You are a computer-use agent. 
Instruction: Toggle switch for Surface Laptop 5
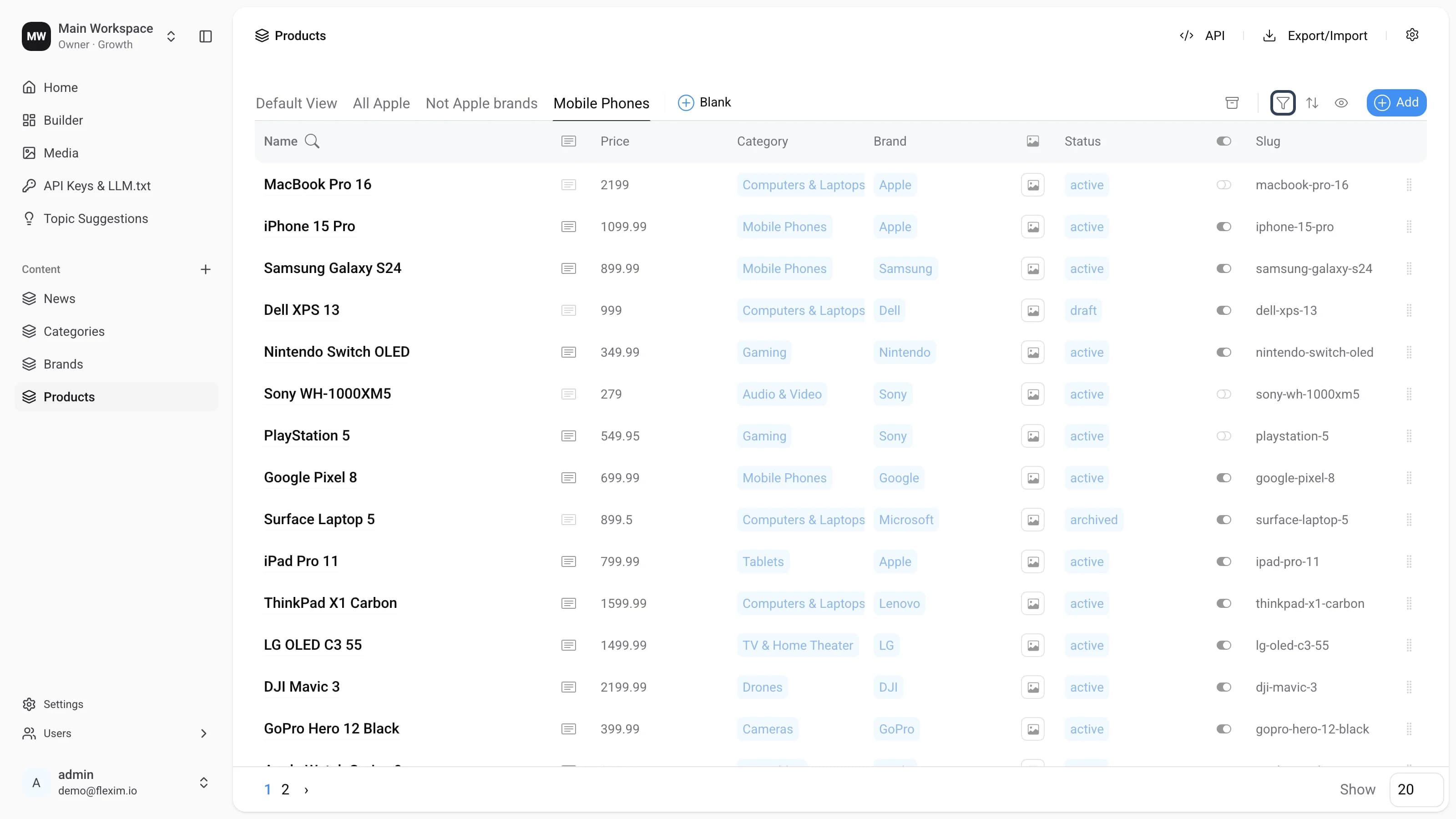click(x=1223, y=520)
